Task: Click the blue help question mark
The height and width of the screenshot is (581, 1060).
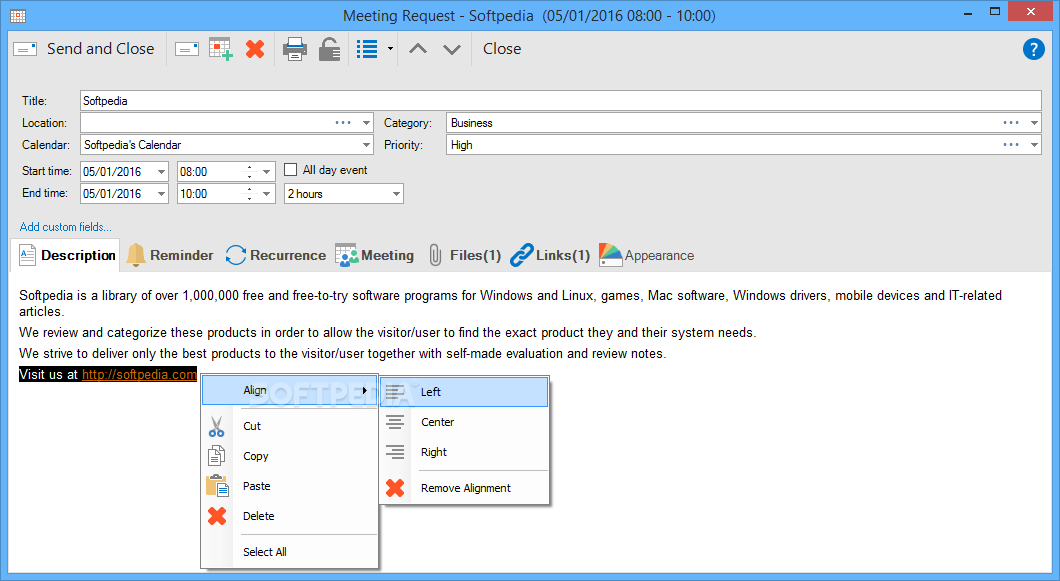Action: (x=1034, y=49)
